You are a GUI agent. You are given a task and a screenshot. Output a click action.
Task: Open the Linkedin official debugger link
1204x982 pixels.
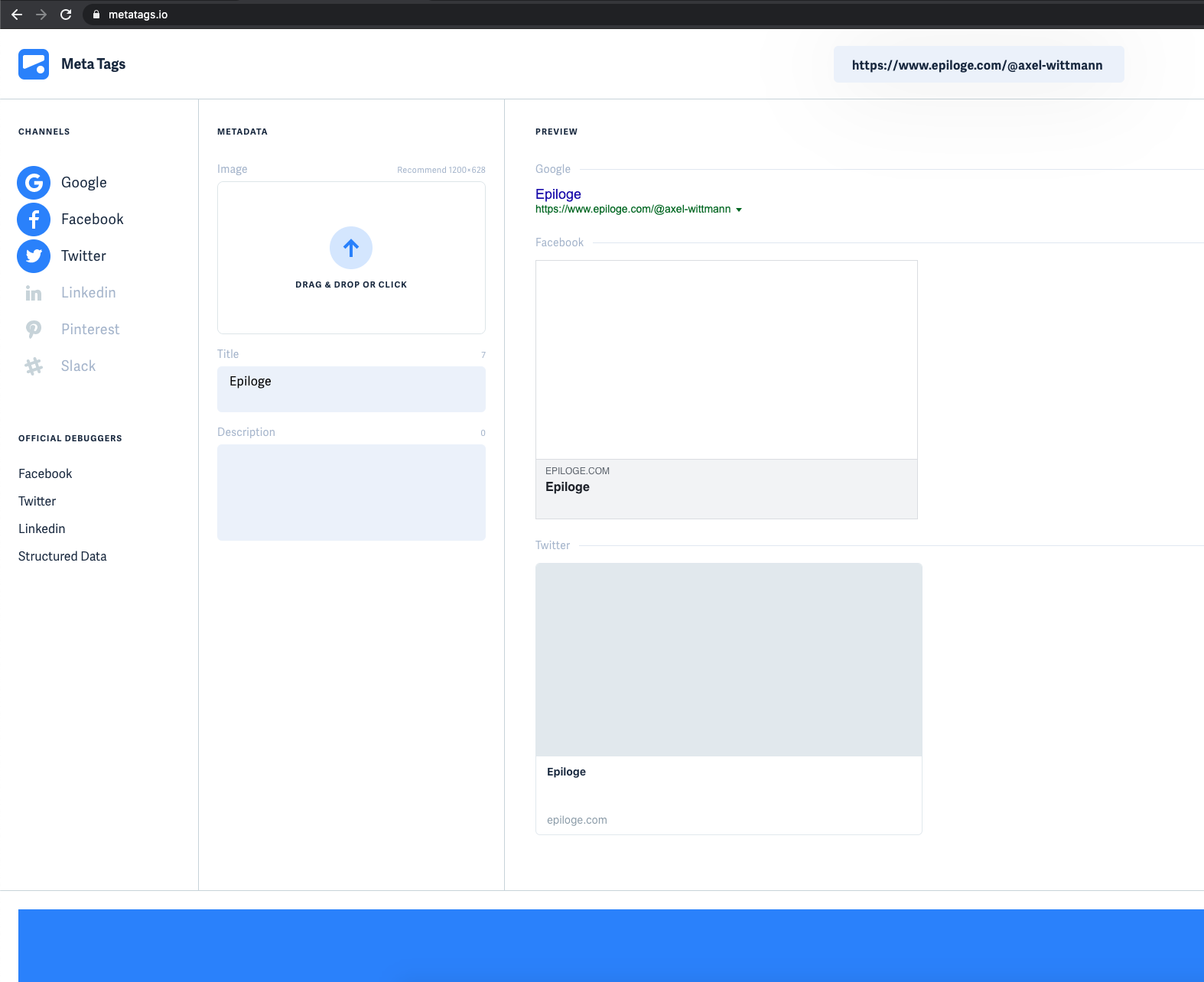click(x=42, y=529)
